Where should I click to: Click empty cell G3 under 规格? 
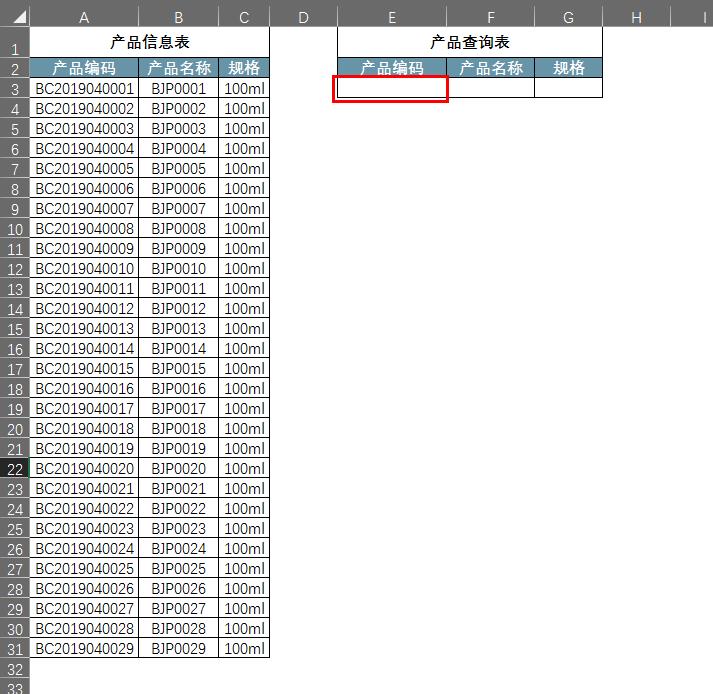pos(568,88)
